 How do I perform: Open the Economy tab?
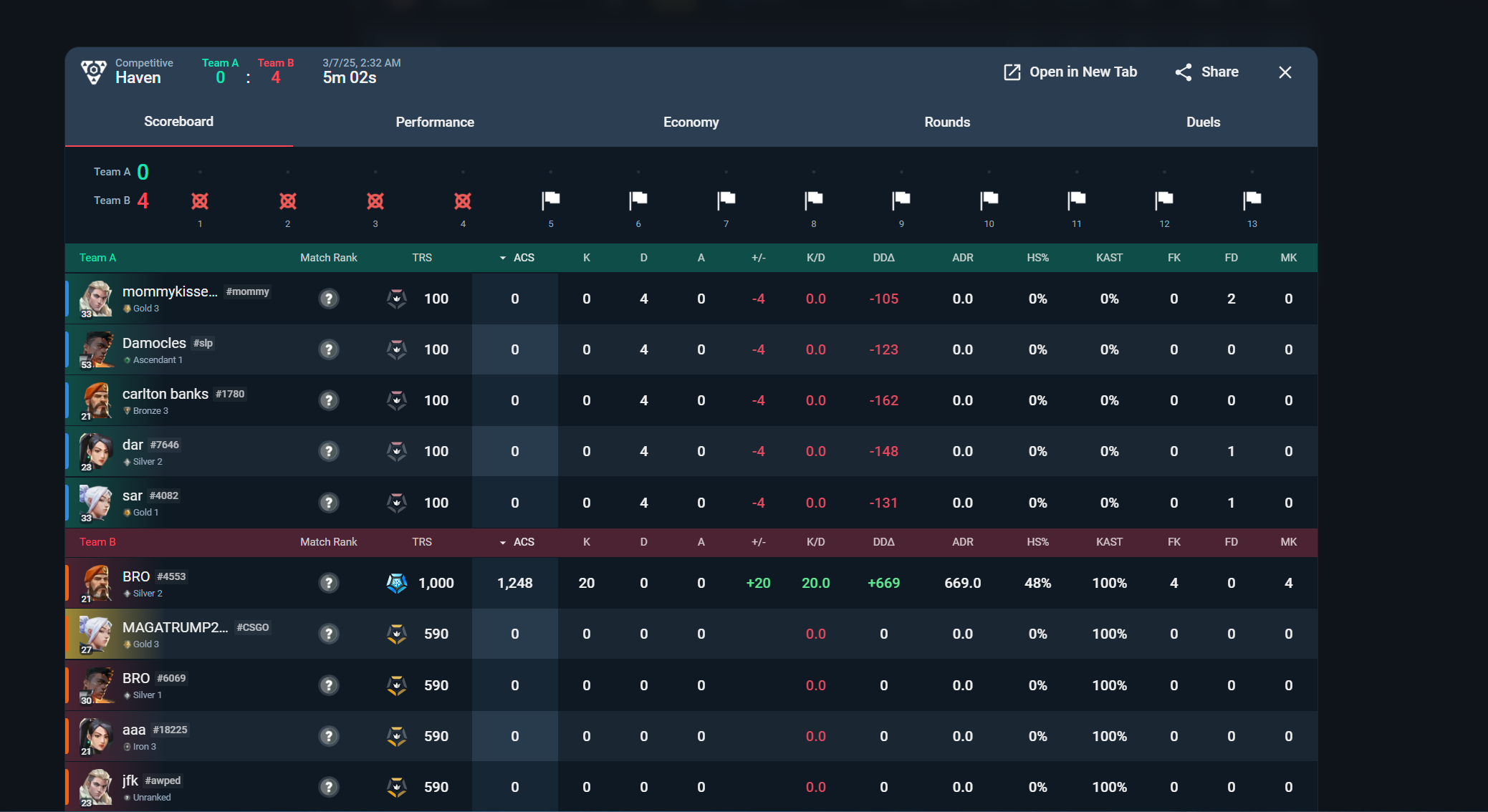[691, 122]
